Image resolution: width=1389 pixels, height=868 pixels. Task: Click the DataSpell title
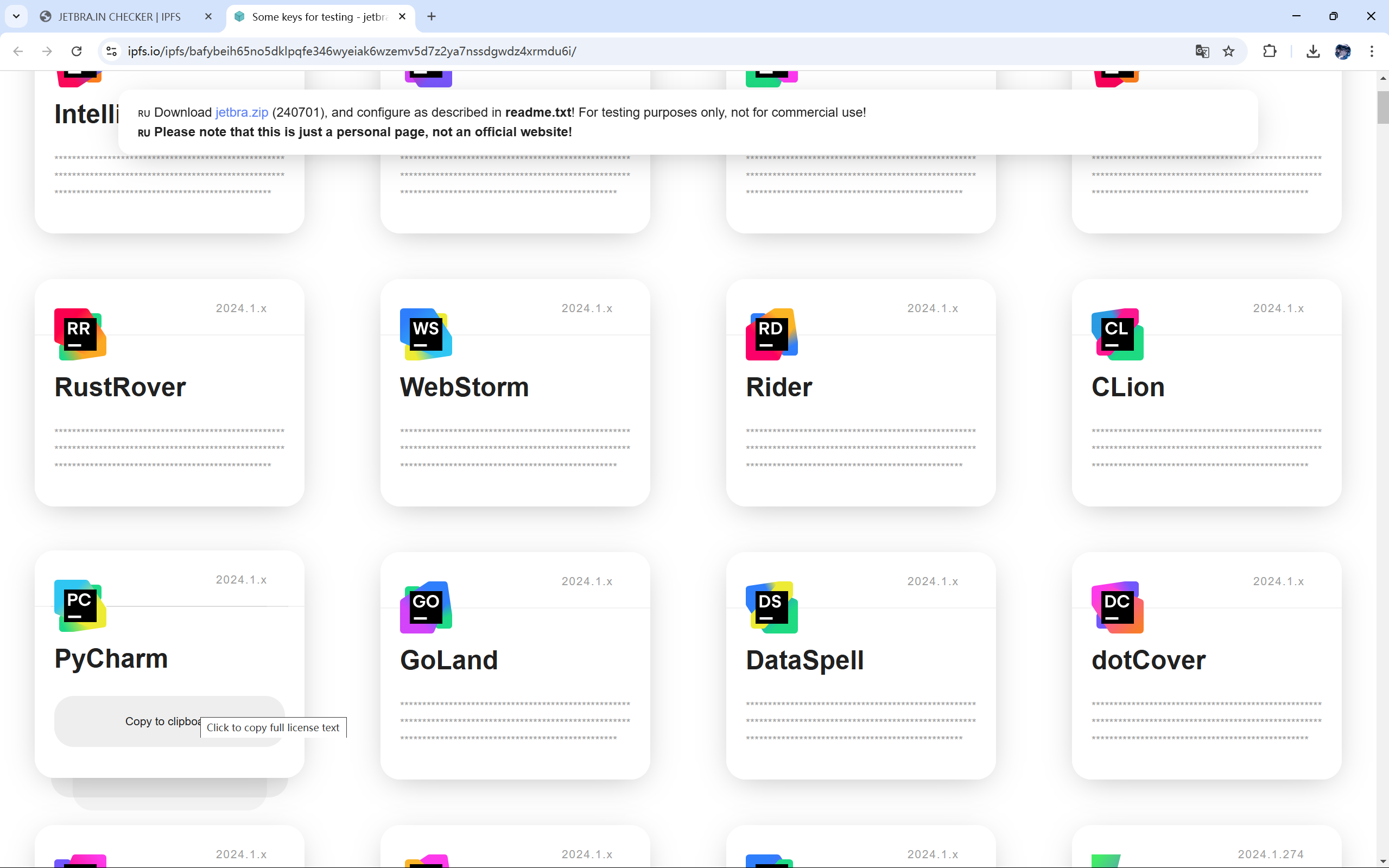(x=805, y=660)
